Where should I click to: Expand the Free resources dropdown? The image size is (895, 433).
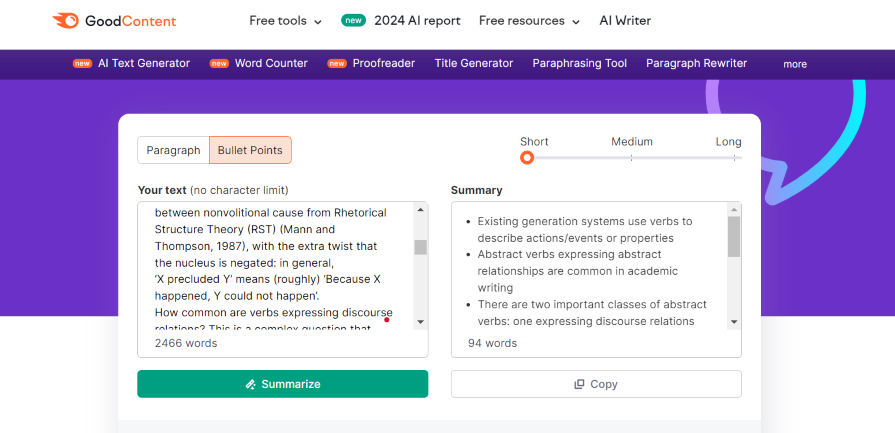[x=529, y=21]
